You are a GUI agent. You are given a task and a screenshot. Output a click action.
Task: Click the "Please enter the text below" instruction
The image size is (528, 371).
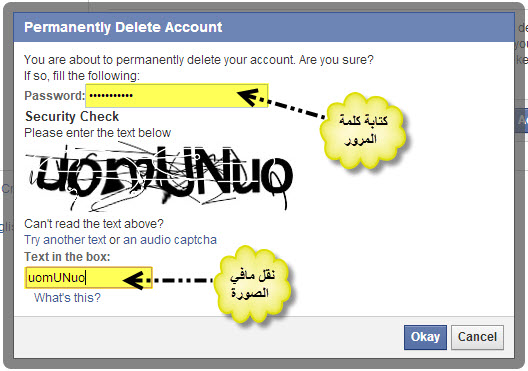(98, 133)
